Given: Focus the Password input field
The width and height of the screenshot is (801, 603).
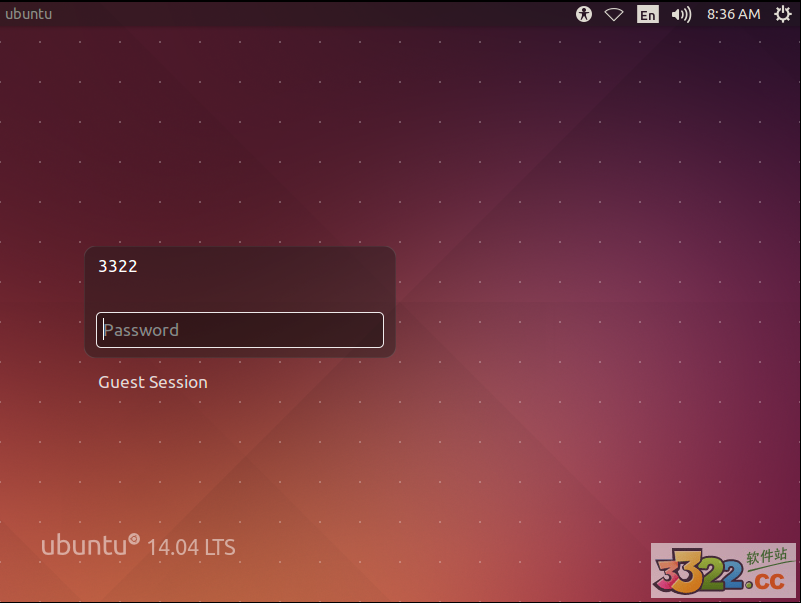Looking at the screenshot, I should point(240,330).
